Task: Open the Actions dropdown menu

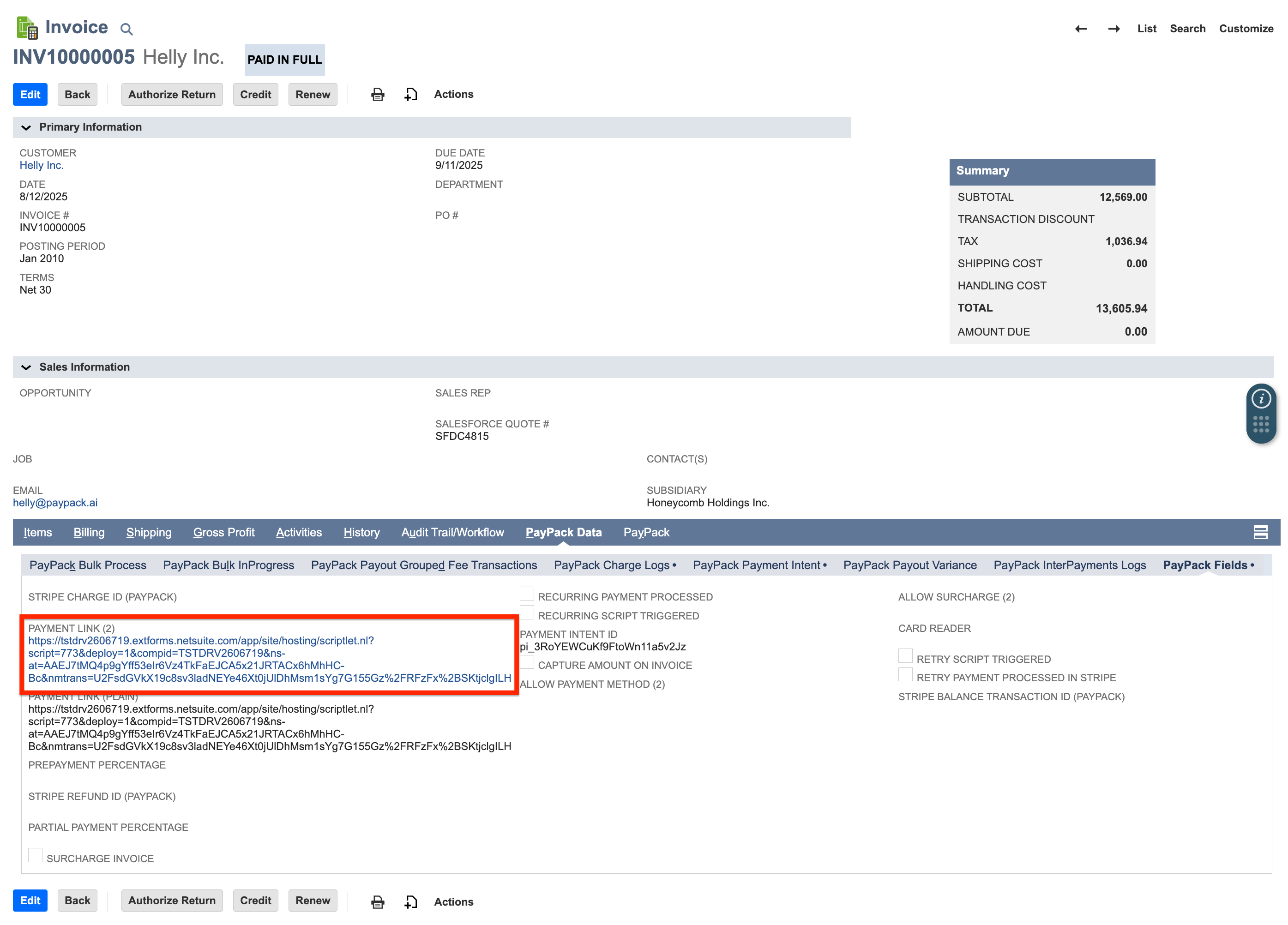Action: pos(453,94)
